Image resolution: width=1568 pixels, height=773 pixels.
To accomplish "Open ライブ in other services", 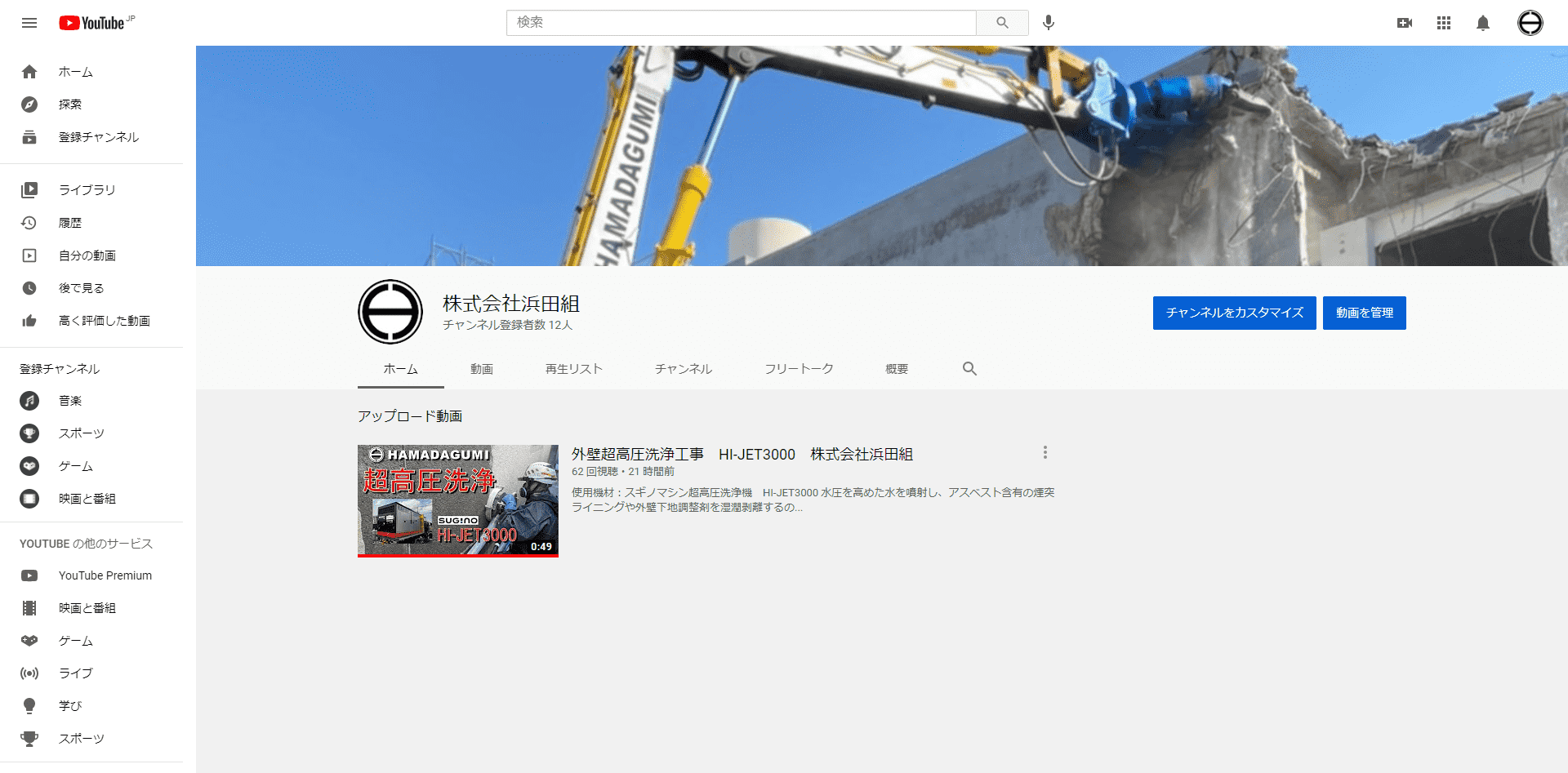I will pos(91,673).
